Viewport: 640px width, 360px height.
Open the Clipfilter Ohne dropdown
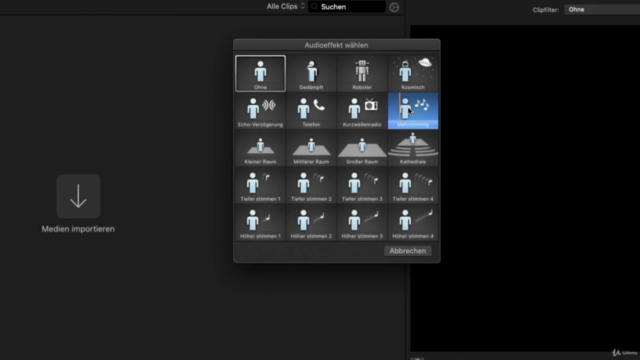point(602,9)
